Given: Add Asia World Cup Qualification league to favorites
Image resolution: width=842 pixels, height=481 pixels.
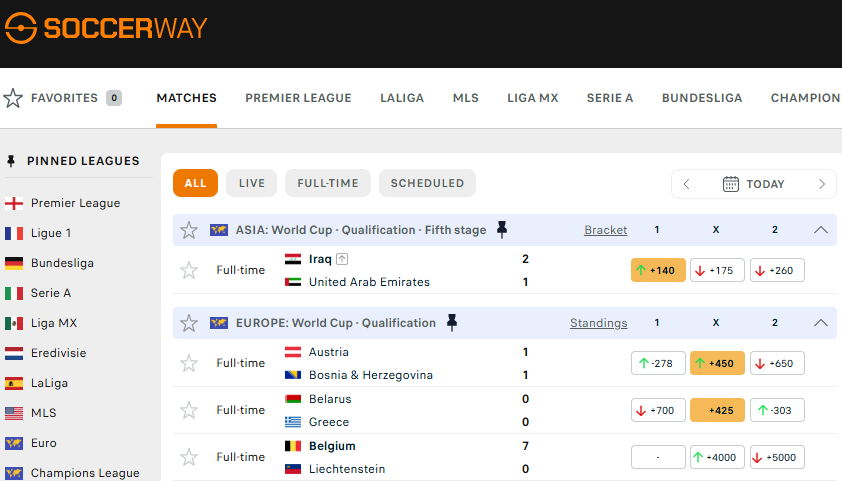Looking at the screenshot, I should click(189, 230).
